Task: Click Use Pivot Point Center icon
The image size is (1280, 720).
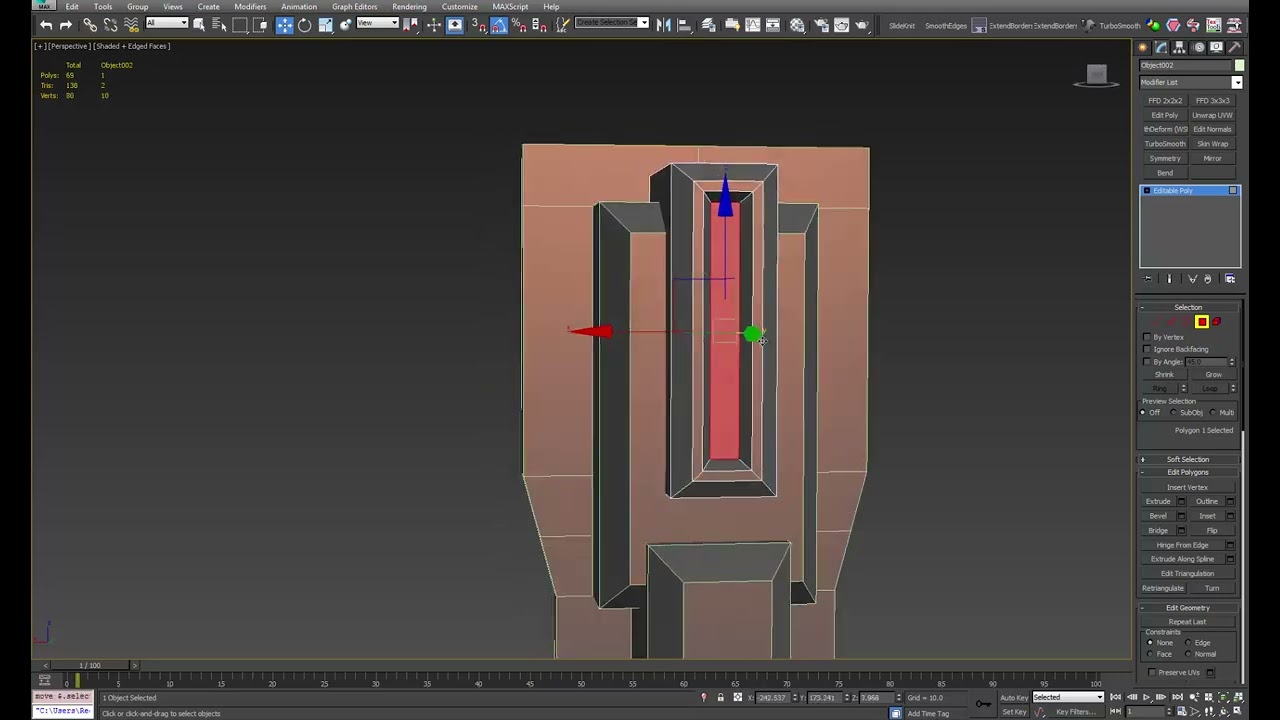Action: pyautogui.click(x=411, y=25)
